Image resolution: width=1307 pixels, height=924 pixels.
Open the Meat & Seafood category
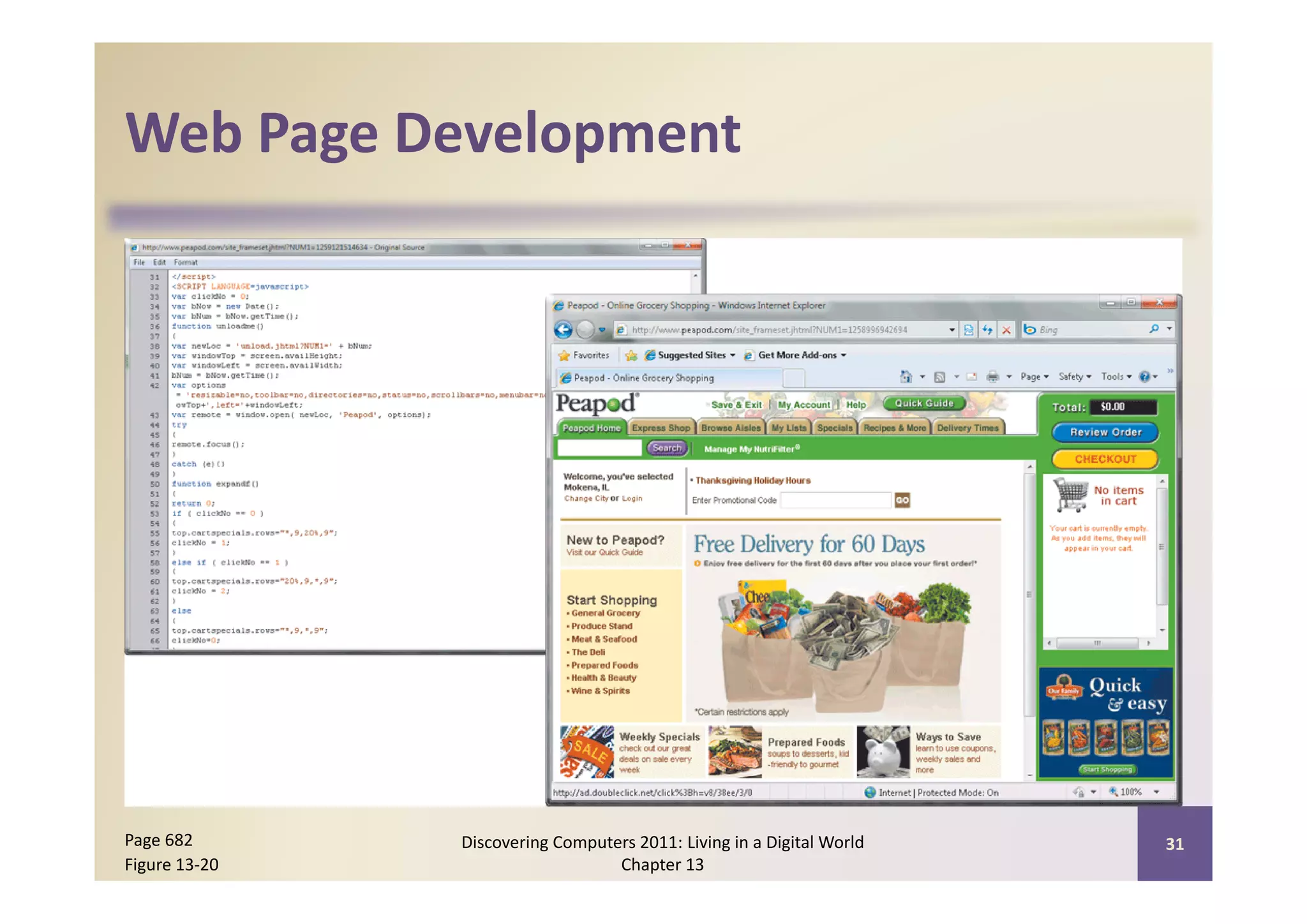[x=604, y=639]
